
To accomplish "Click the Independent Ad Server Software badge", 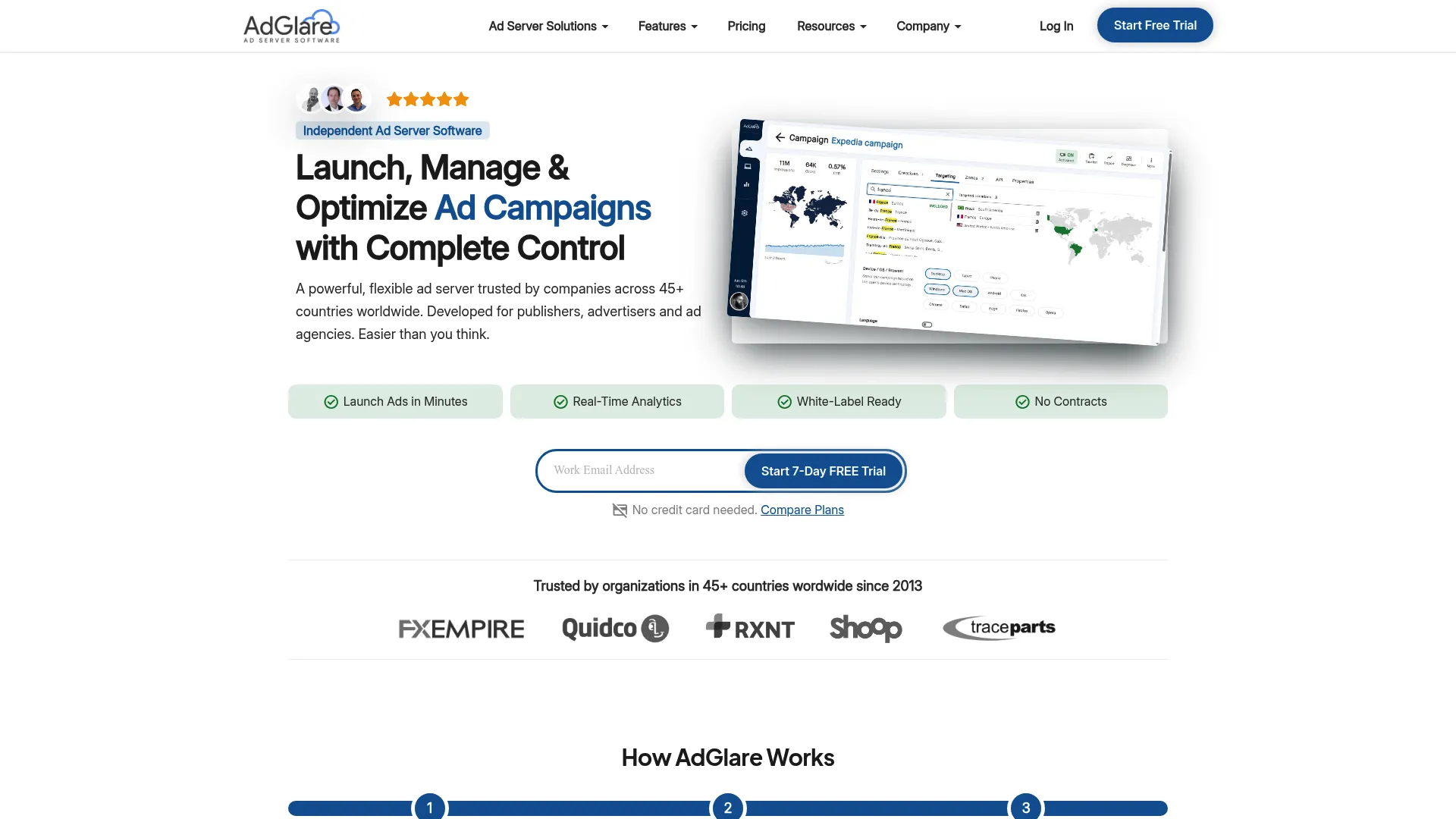I will point(392,130).
